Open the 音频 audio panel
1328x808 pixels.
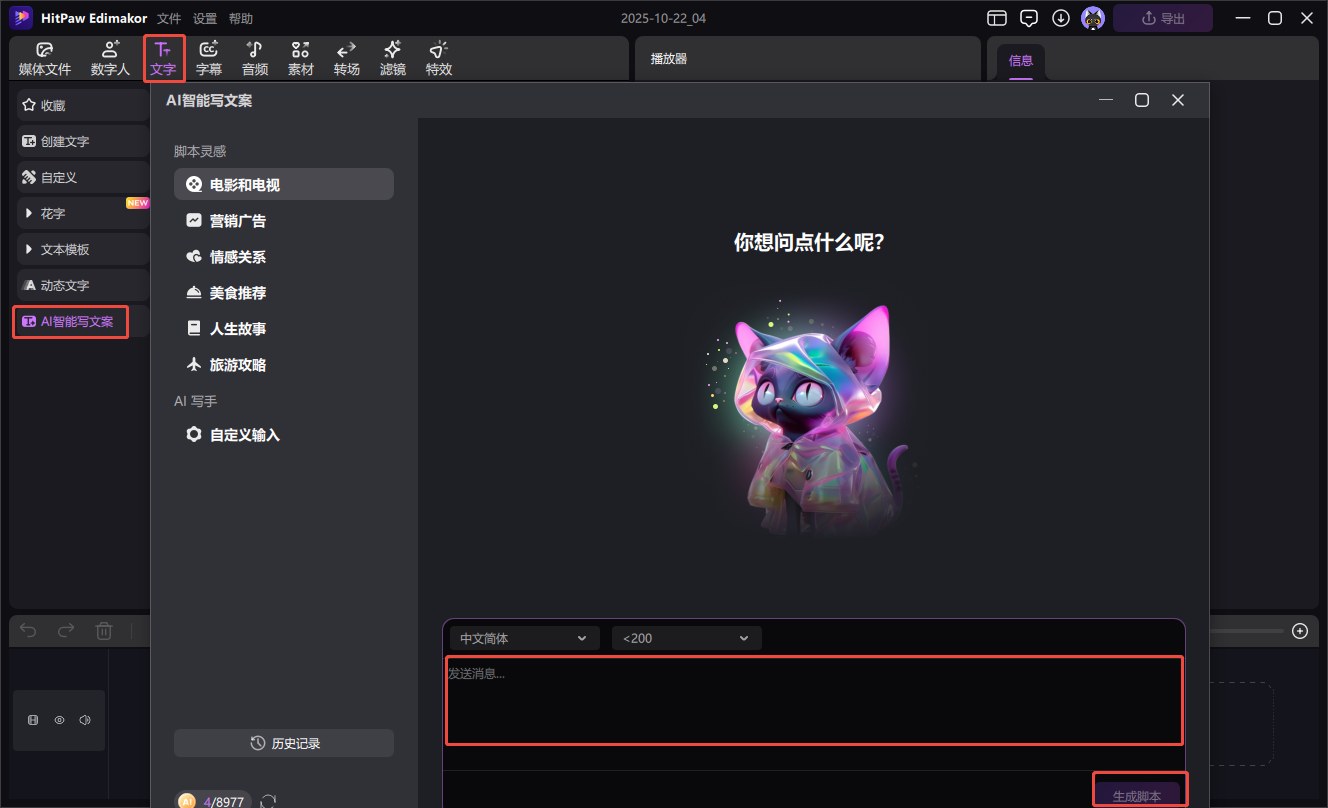[x=255, y=59]
